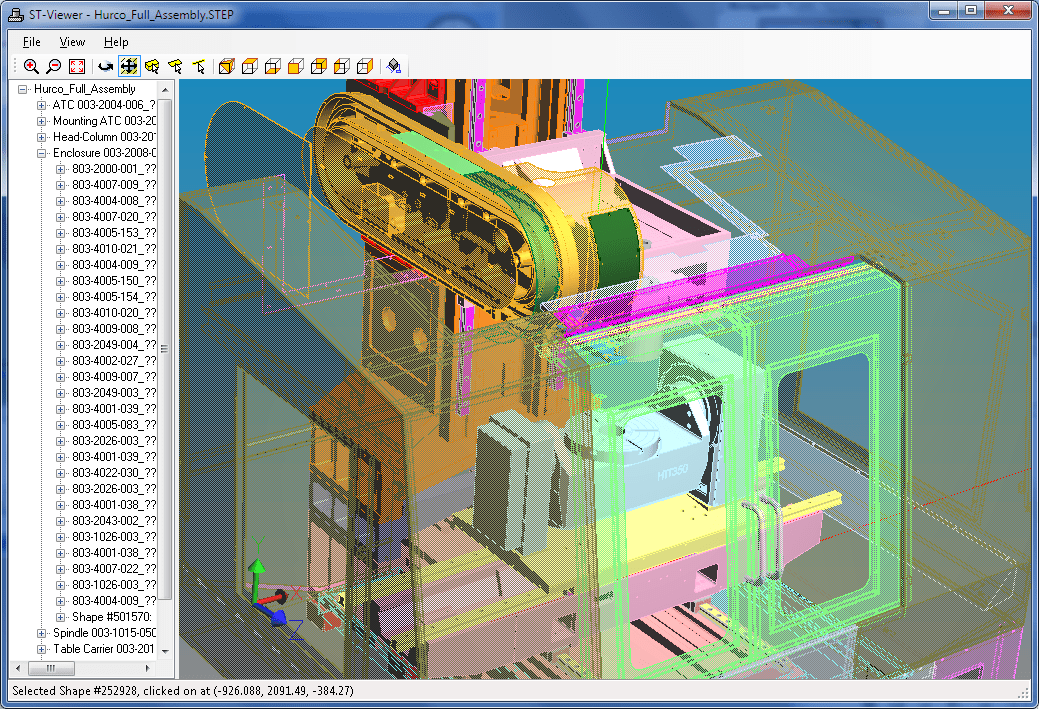Select the Zoom Out tool
This screenshot has width=1039, height=709.
tap(54, 66)
